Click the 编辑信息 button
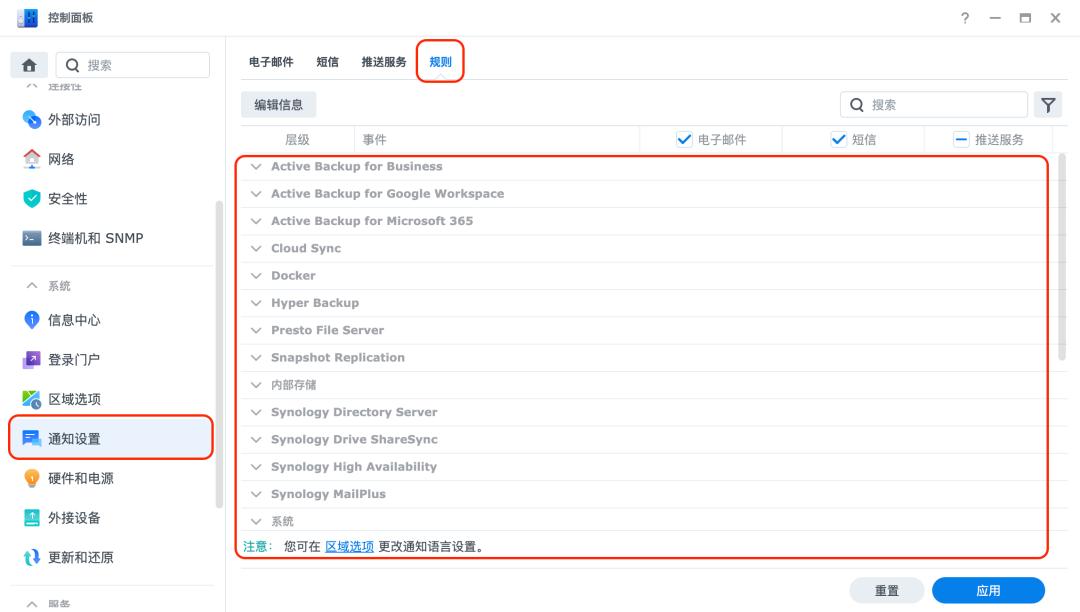 click(x=277, y=104)
